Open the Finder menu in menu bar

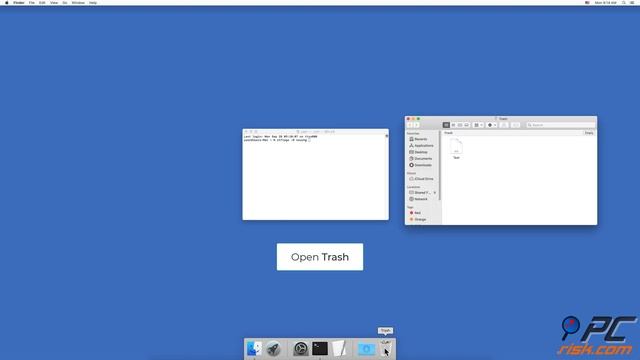19,2
